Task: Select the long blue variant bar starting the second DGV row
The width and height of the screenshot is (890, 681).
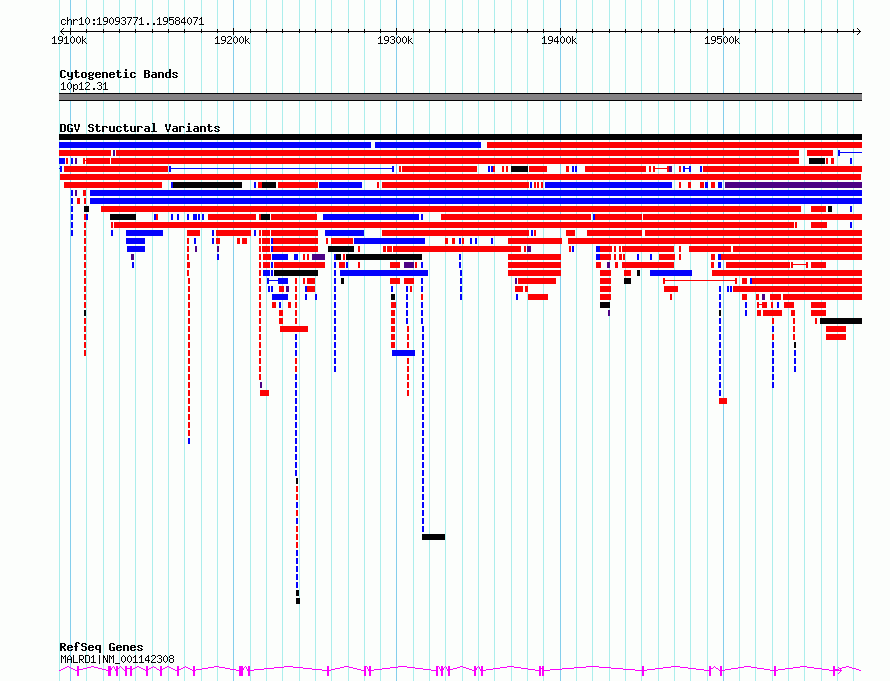Action: 215,145
